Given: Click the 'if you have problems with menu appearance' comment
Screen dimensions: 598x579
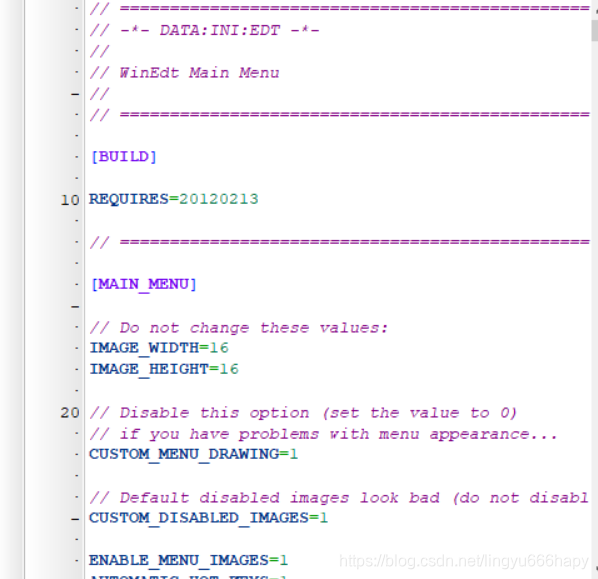Looking at the screenshot, I should coord(324,434).
